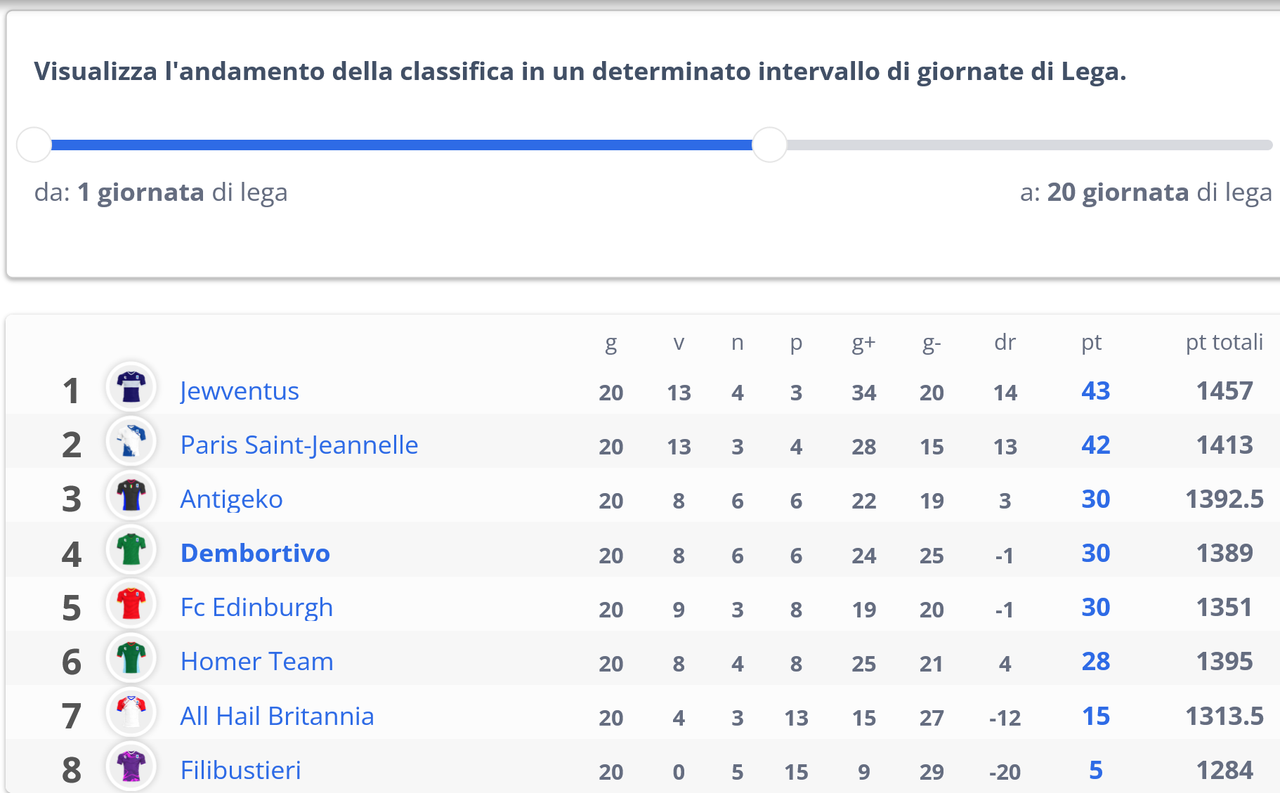Click the Antigeko black jersey icon
Screen dimensions: 1280x793
tap(131, 496)
